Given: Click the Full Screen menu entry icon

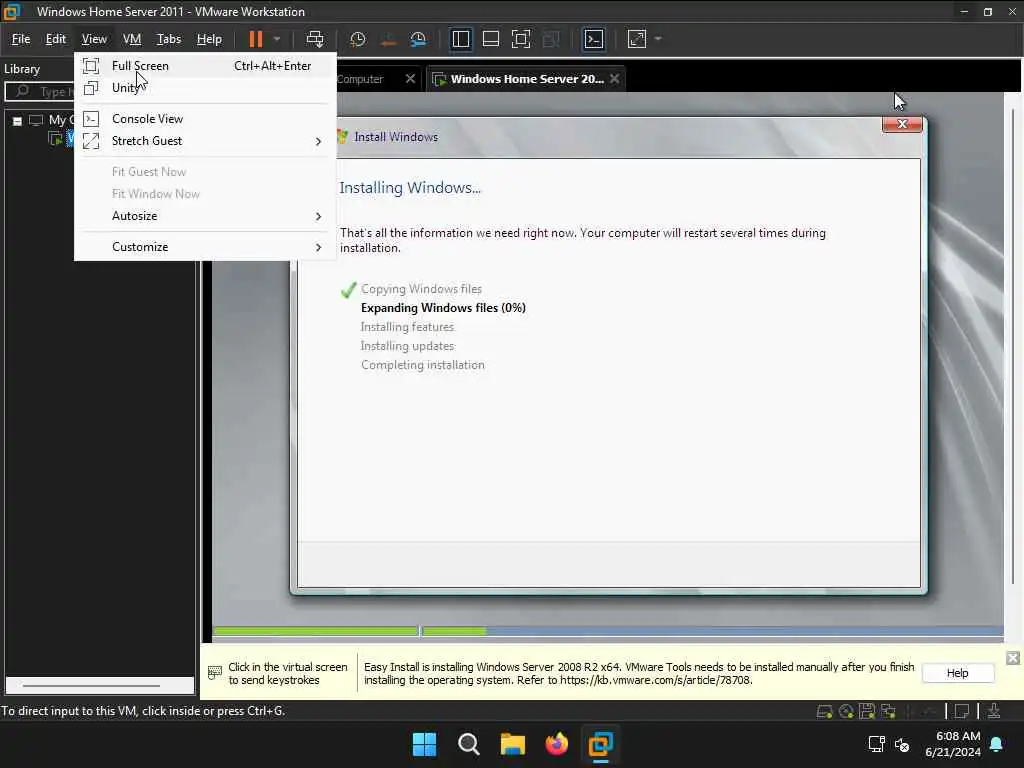Looking at the screenshot, I should 91,66.
